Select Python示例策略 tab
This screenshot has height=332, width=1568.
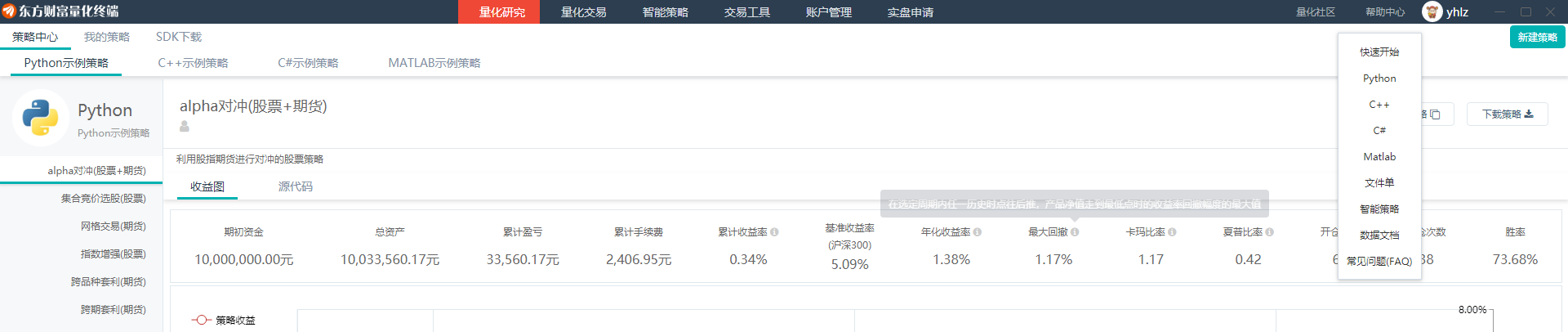pyautogui.click(x=66, y=63)
